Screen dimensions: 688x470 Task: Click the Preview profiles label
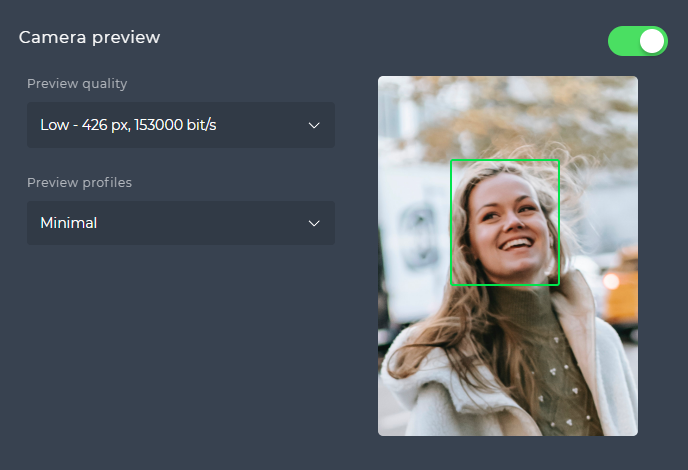pyautogui.click(x=79, y=182)
